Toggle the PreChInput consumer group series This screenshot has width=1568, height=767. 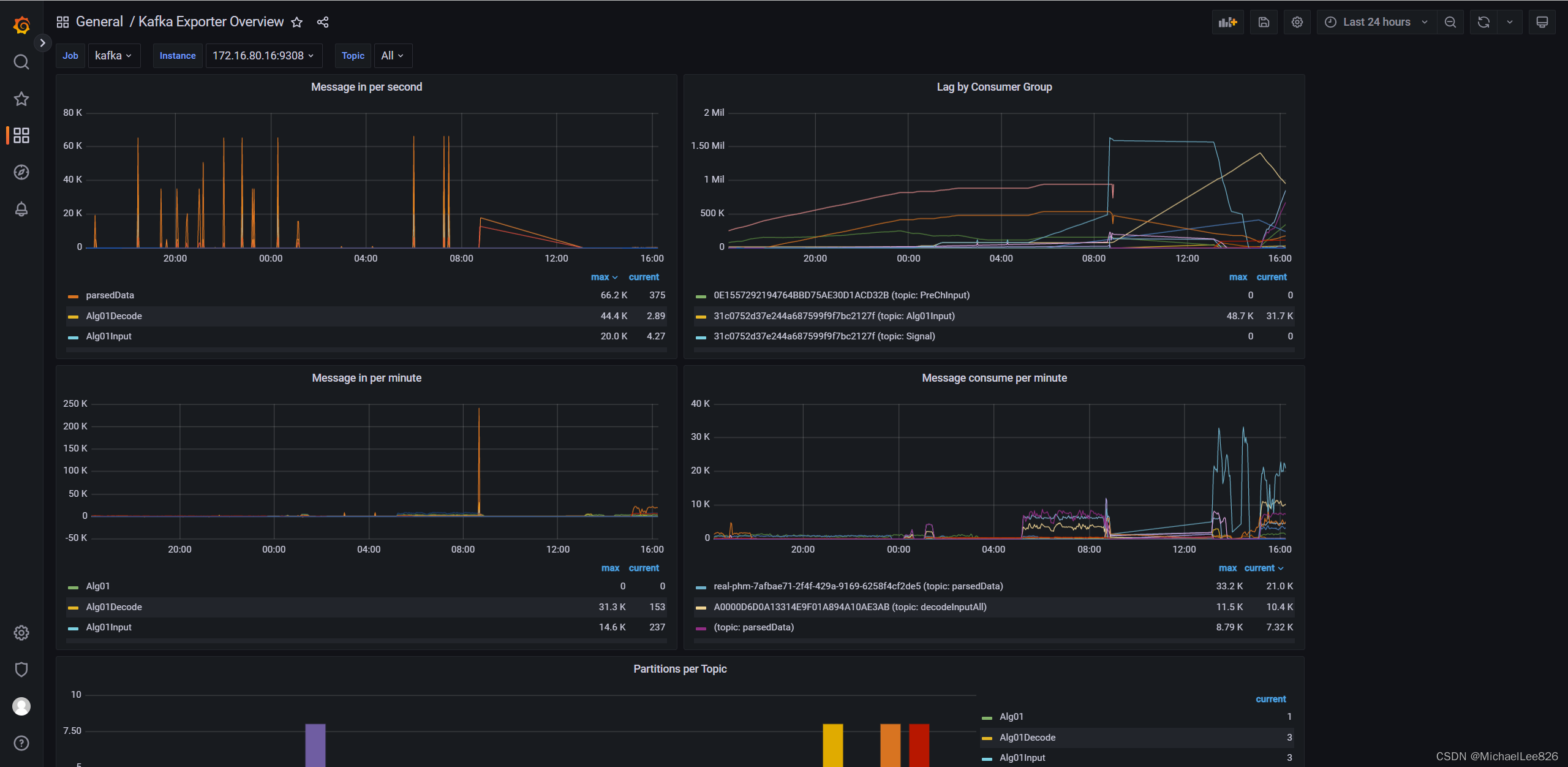[842, 295]
